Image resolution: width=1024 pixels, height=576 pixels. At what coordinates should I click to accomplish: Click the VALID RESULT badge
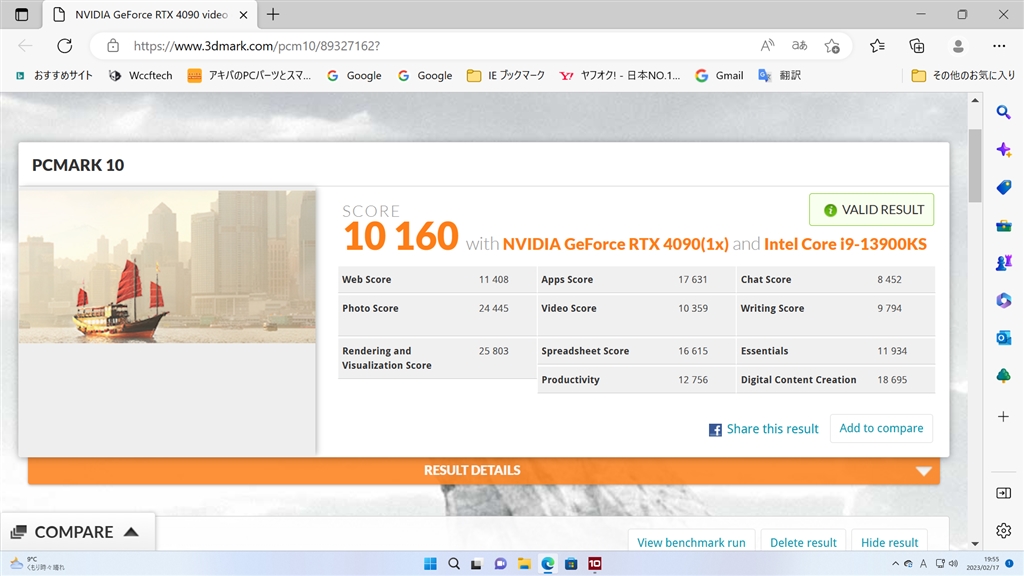point(871,210)
